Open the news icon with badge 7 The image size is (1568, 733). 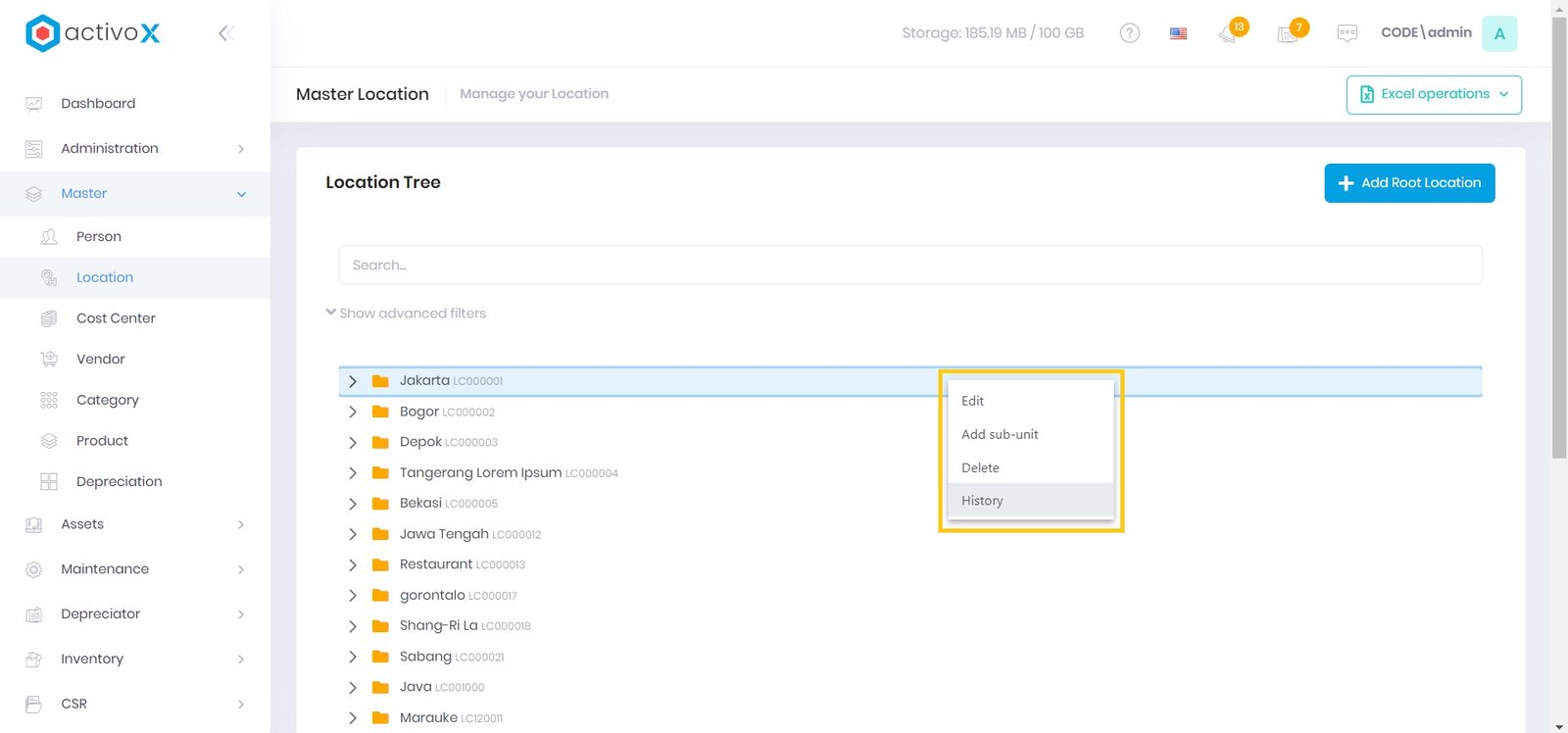1289,33
